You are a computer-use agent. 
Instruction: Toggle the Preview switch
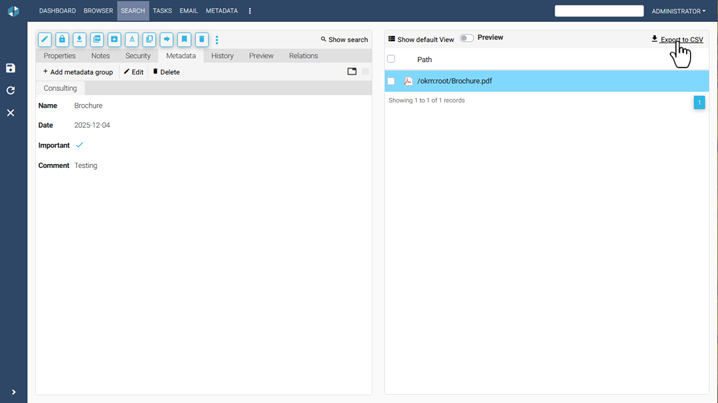467,38
